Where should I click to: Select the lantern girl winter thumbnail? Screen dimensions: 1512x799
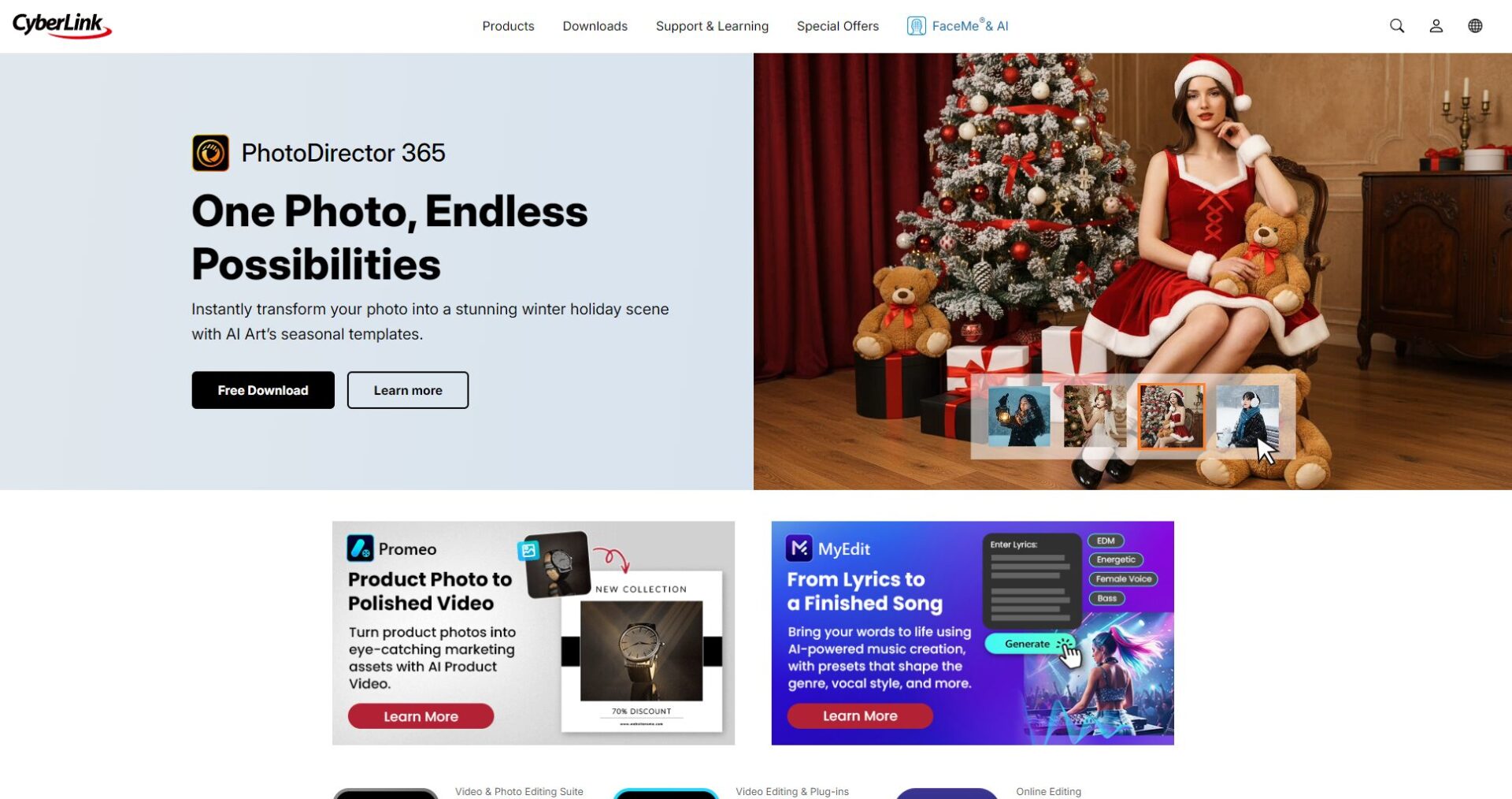[x=1019, y=416]
